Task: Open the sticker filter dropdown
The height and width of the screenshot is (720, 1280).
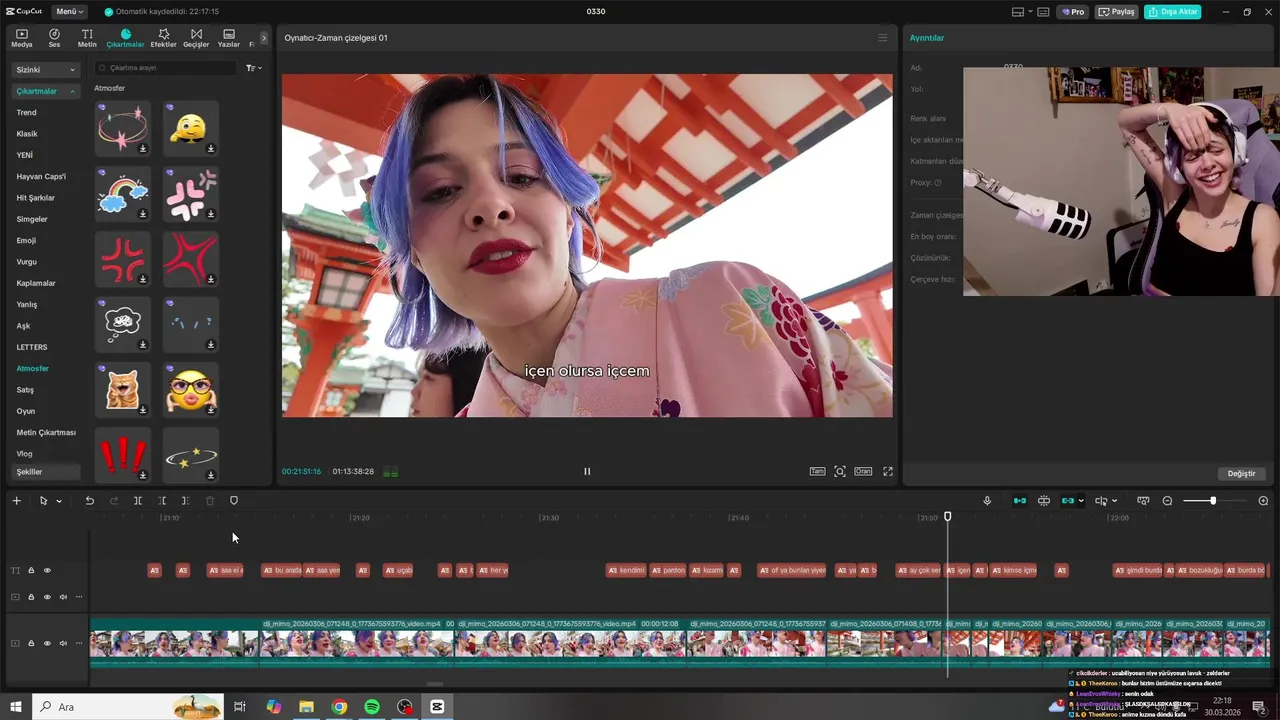Action: (254, 68)
